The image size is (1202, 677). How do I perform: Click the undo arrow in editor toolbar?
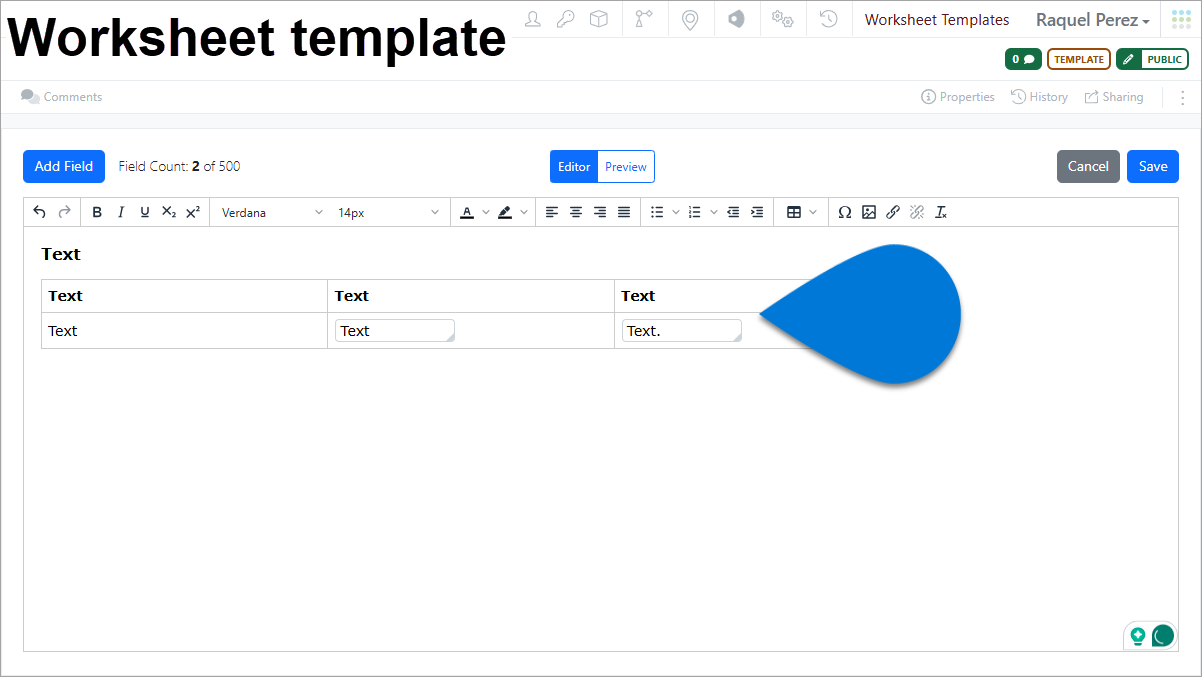[x=40, y=212]
